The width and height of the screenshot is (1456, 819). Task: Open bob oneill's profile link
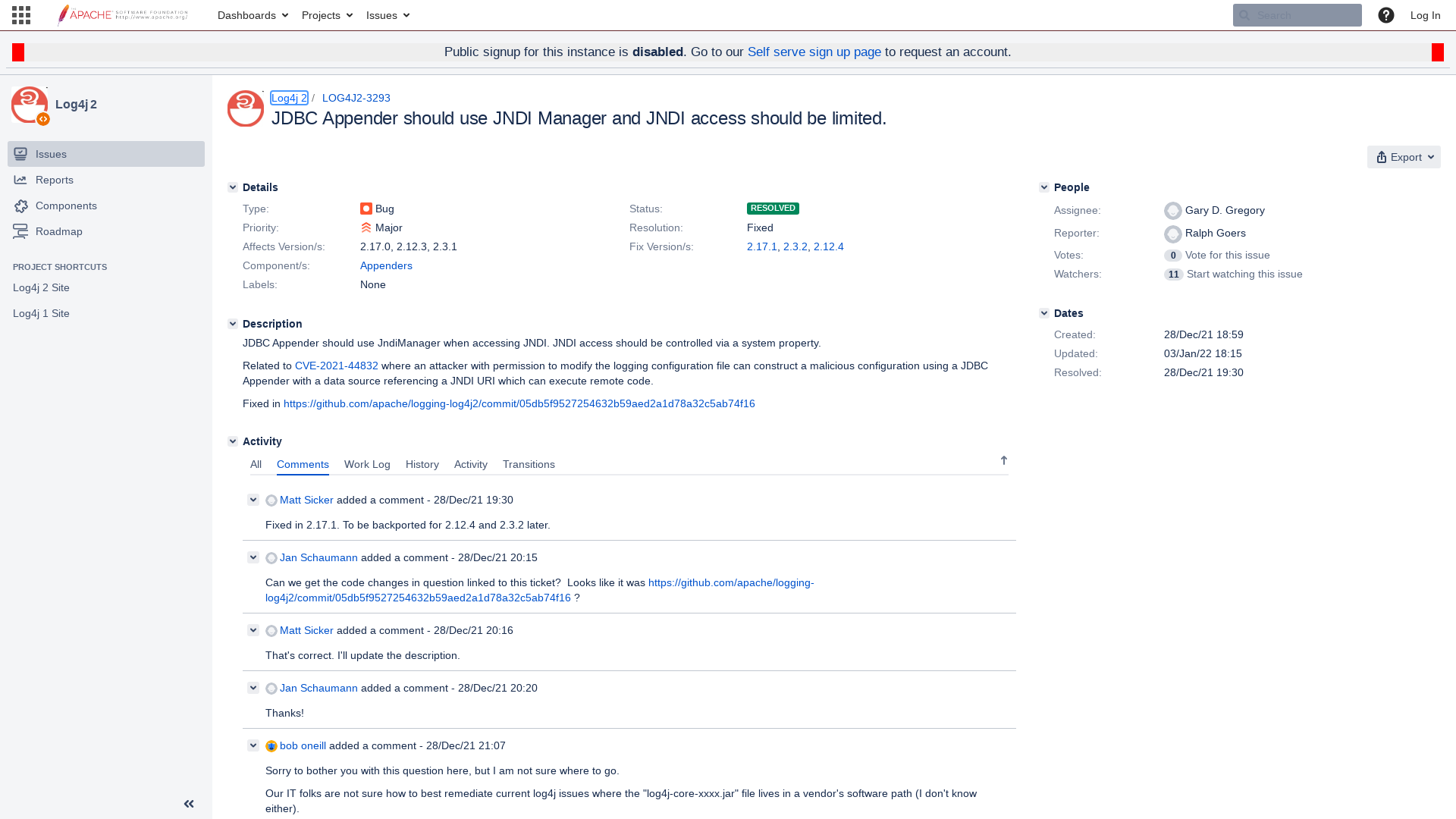[303, 745]
